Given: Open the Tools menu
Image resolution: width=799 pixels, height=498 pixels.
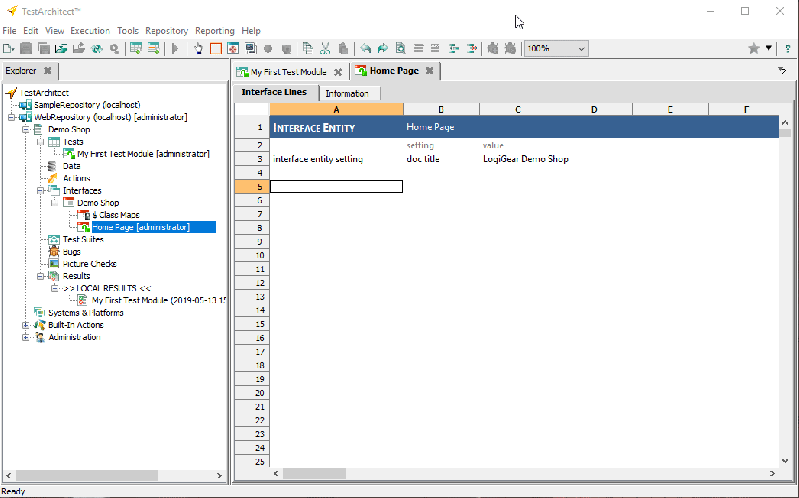Looking at the screenshot, I should pos(127,31).
